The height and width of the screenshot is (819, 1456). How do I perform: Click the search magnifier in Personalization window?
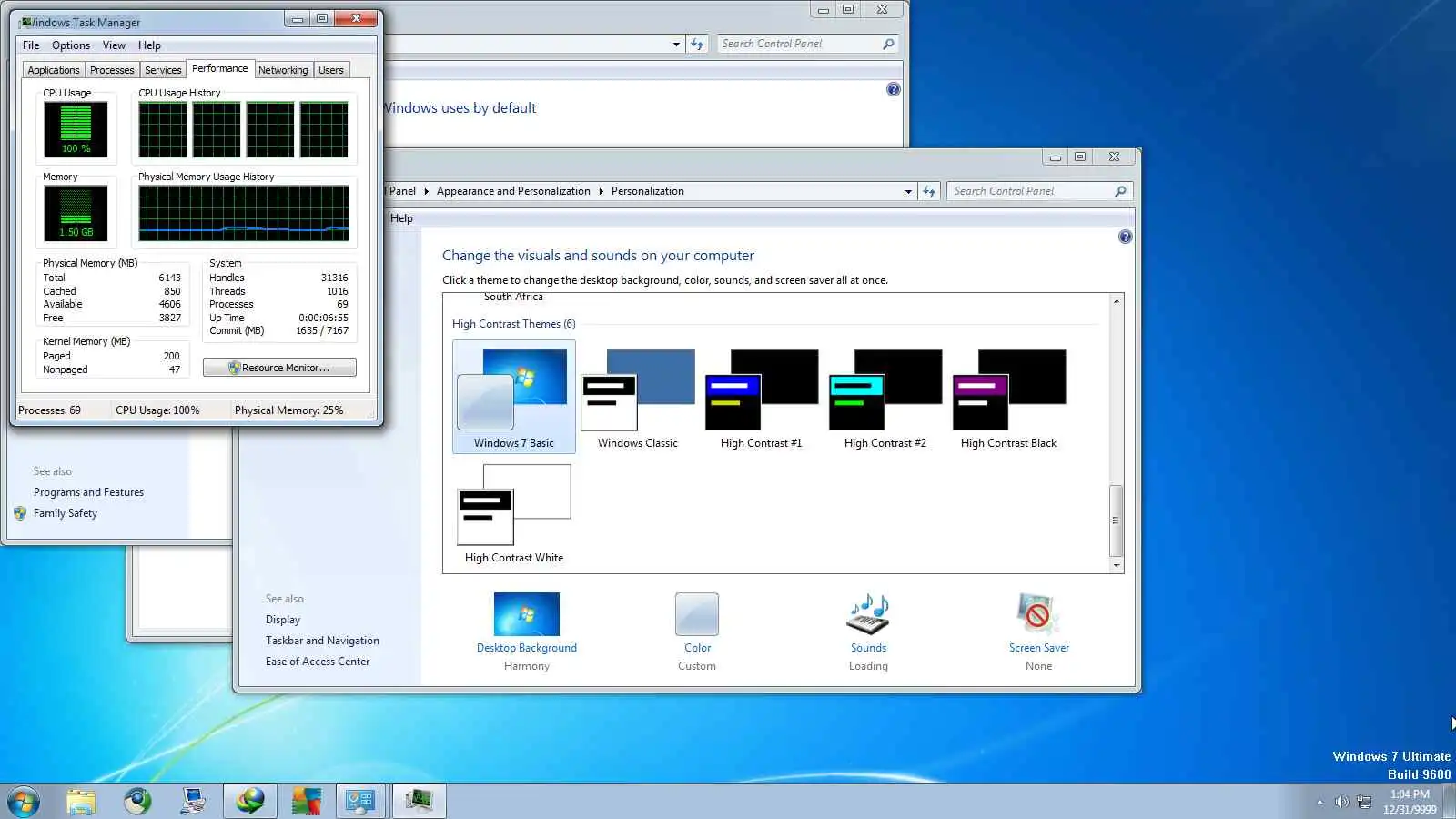click(1120, 191)
